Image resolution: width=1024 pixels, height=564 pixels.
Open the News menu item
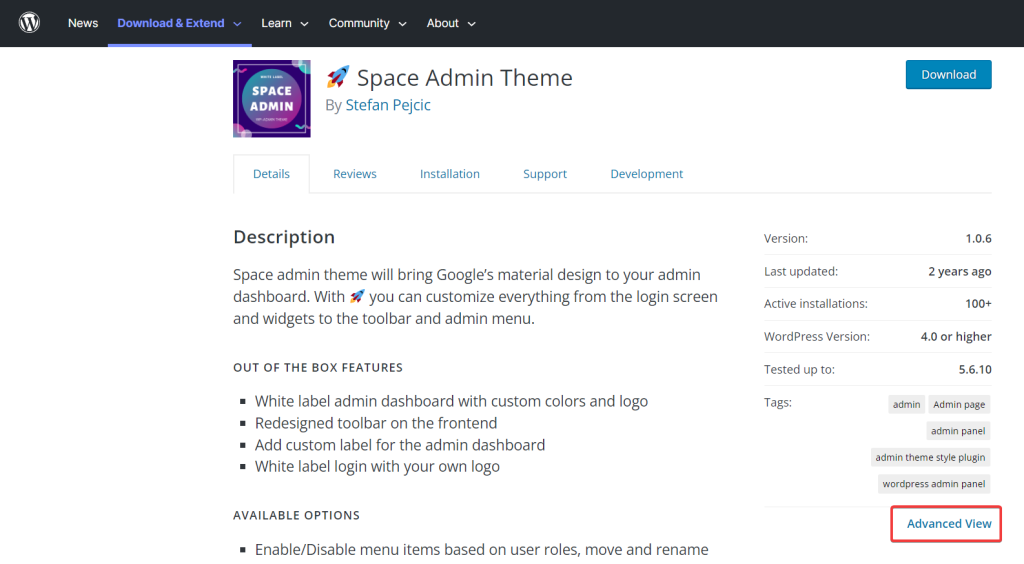[83, 23]
